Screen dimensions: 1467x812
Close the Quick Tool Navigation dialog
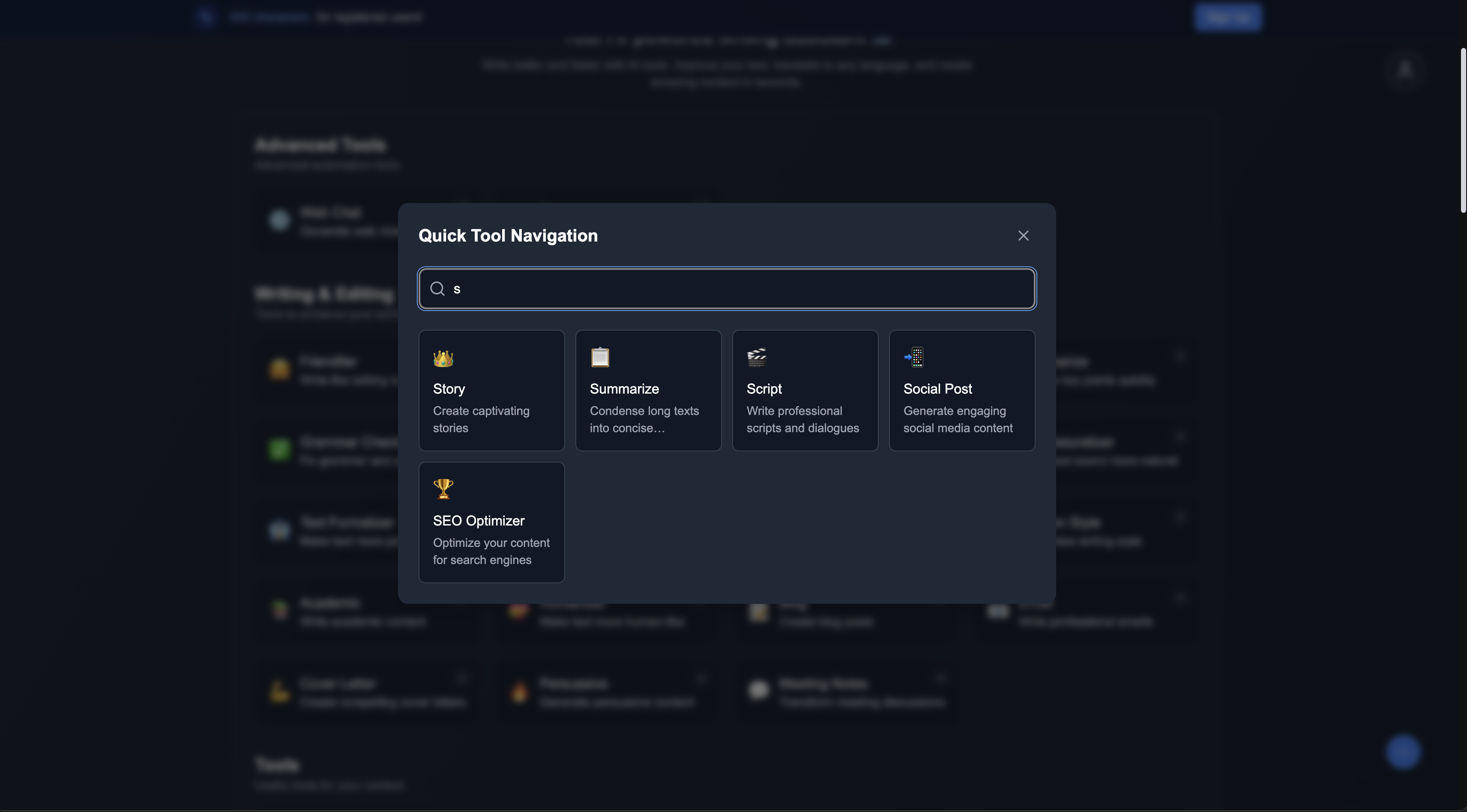click(x=1023, y=235)
